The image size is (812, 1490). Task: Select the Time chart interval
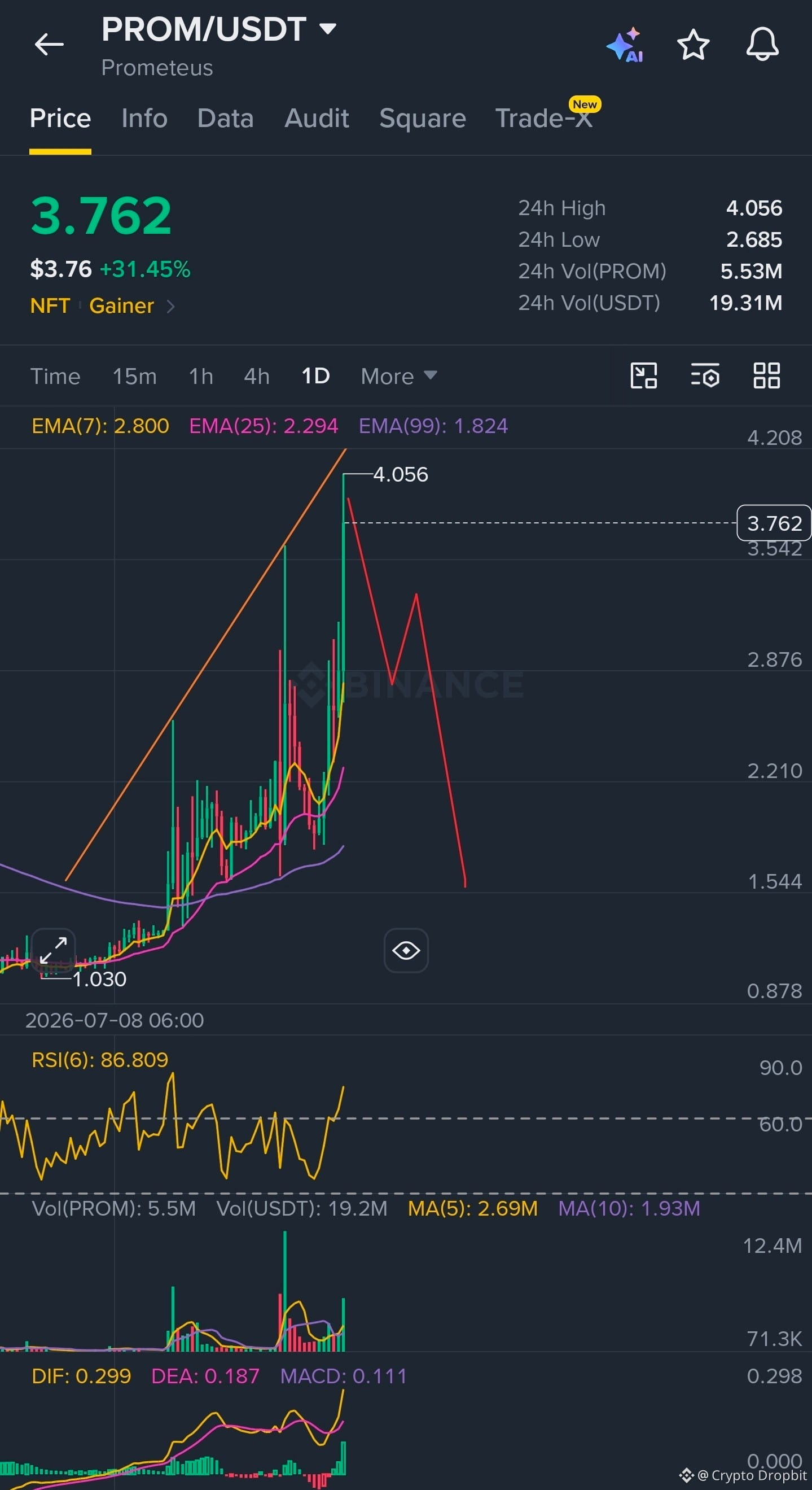pos(55,377)
